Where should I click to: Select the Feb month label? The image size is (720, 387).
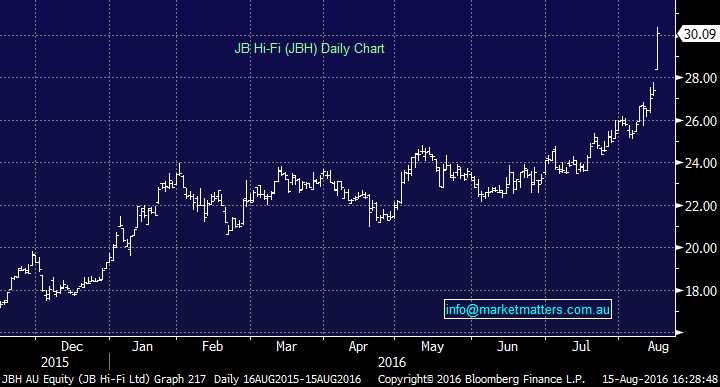(x=212, y=346)
